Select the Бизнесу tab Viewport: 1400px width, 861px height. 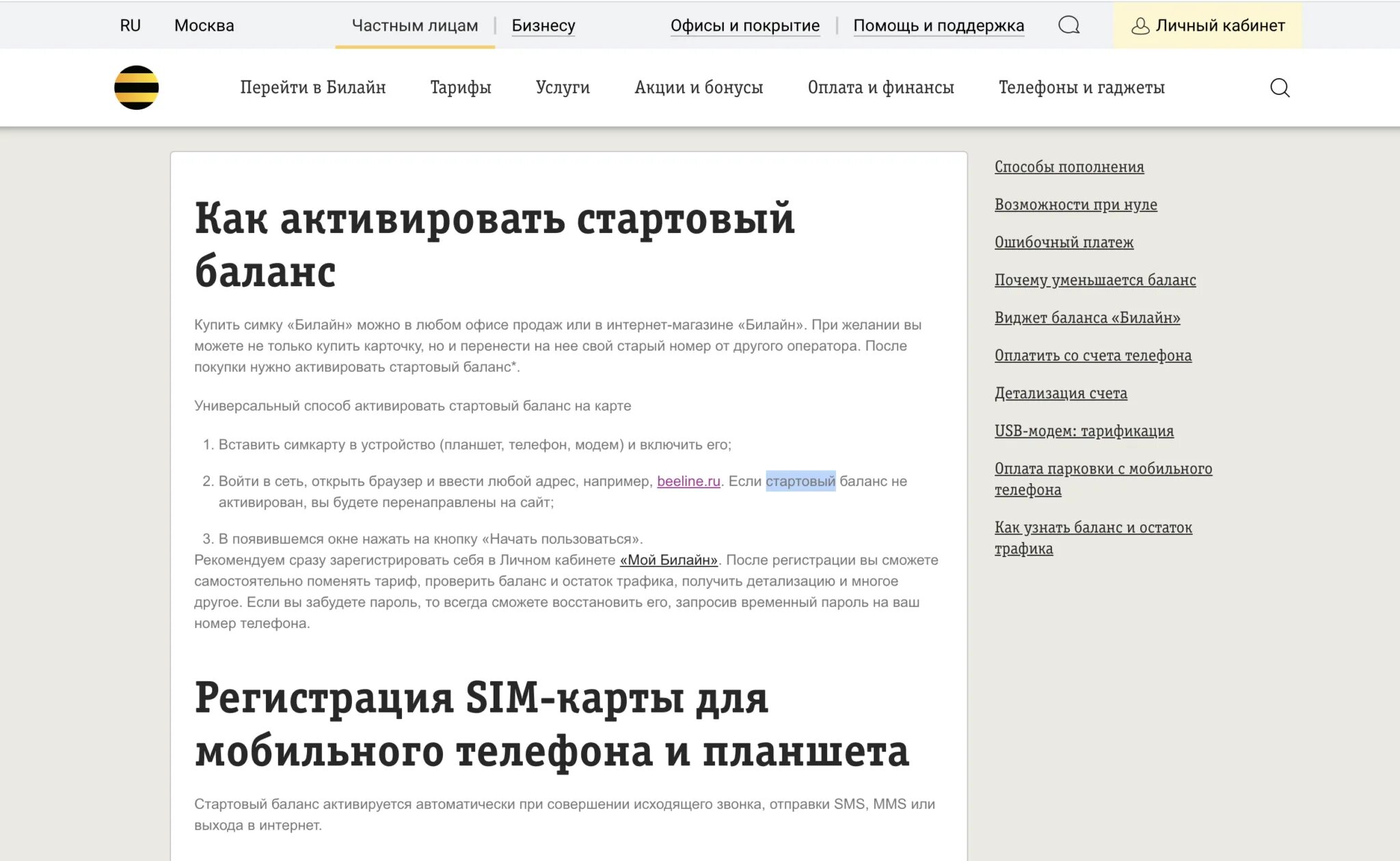coord(543,25)
